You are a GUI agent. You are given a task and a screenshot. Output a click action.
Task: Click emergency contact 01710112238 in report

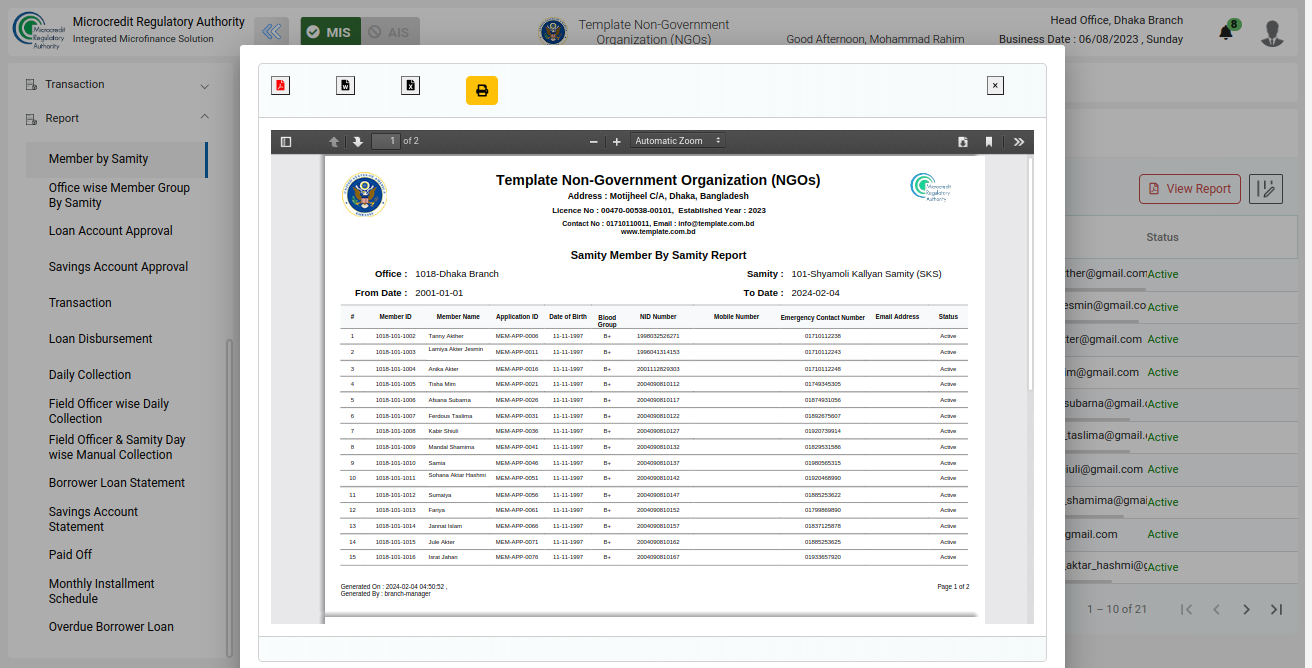[822, 336]
